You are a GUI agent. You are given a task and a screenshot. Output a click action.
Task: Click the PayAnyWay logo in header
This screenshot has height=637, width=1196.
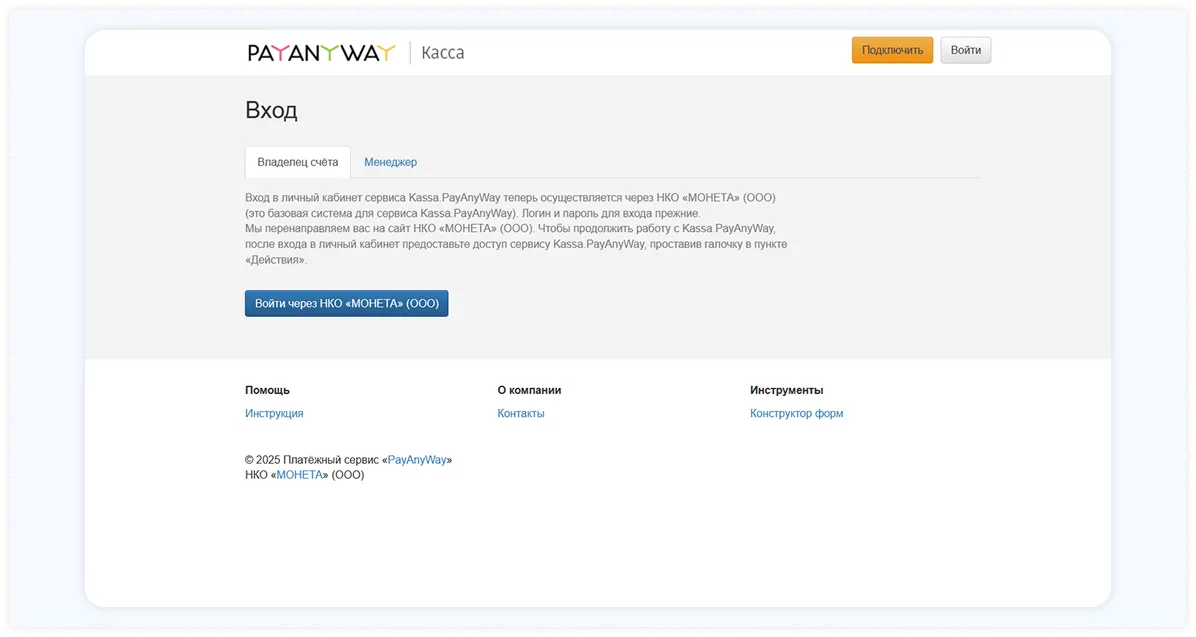(x=321, y=53)
